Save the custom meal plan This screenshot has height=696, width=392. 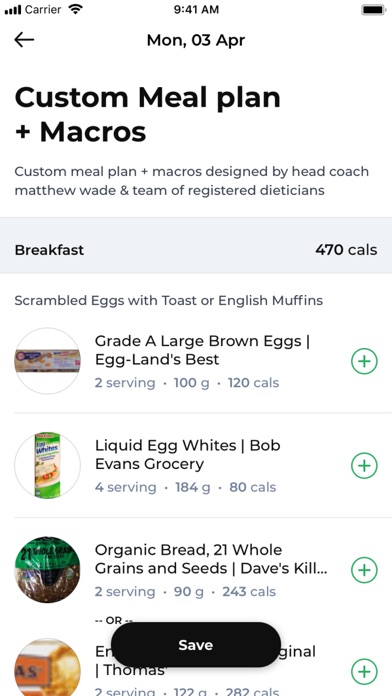click(x=196, y=645)
